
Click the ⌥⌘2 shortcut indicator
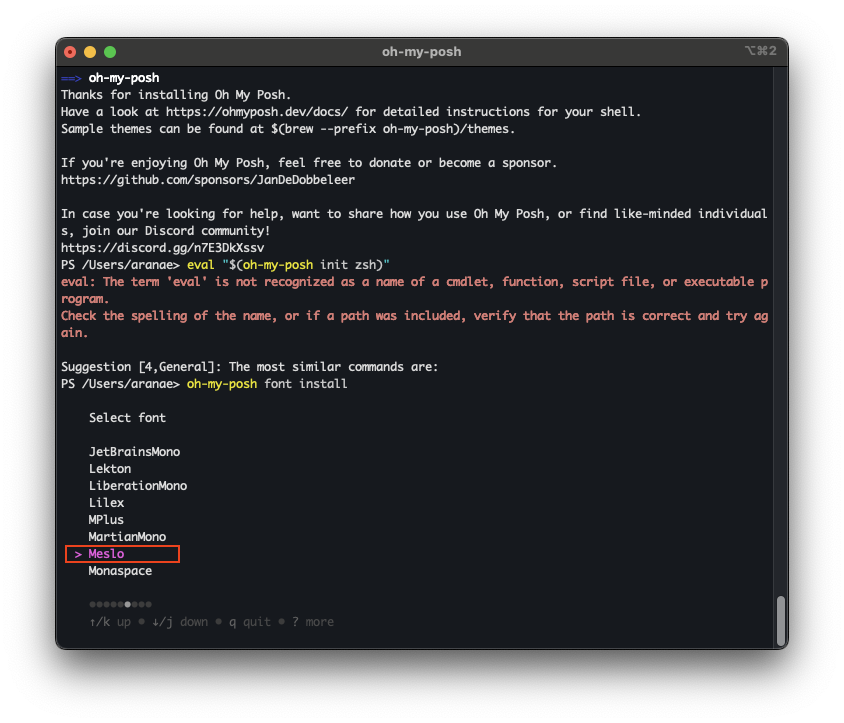coord(760,51)
